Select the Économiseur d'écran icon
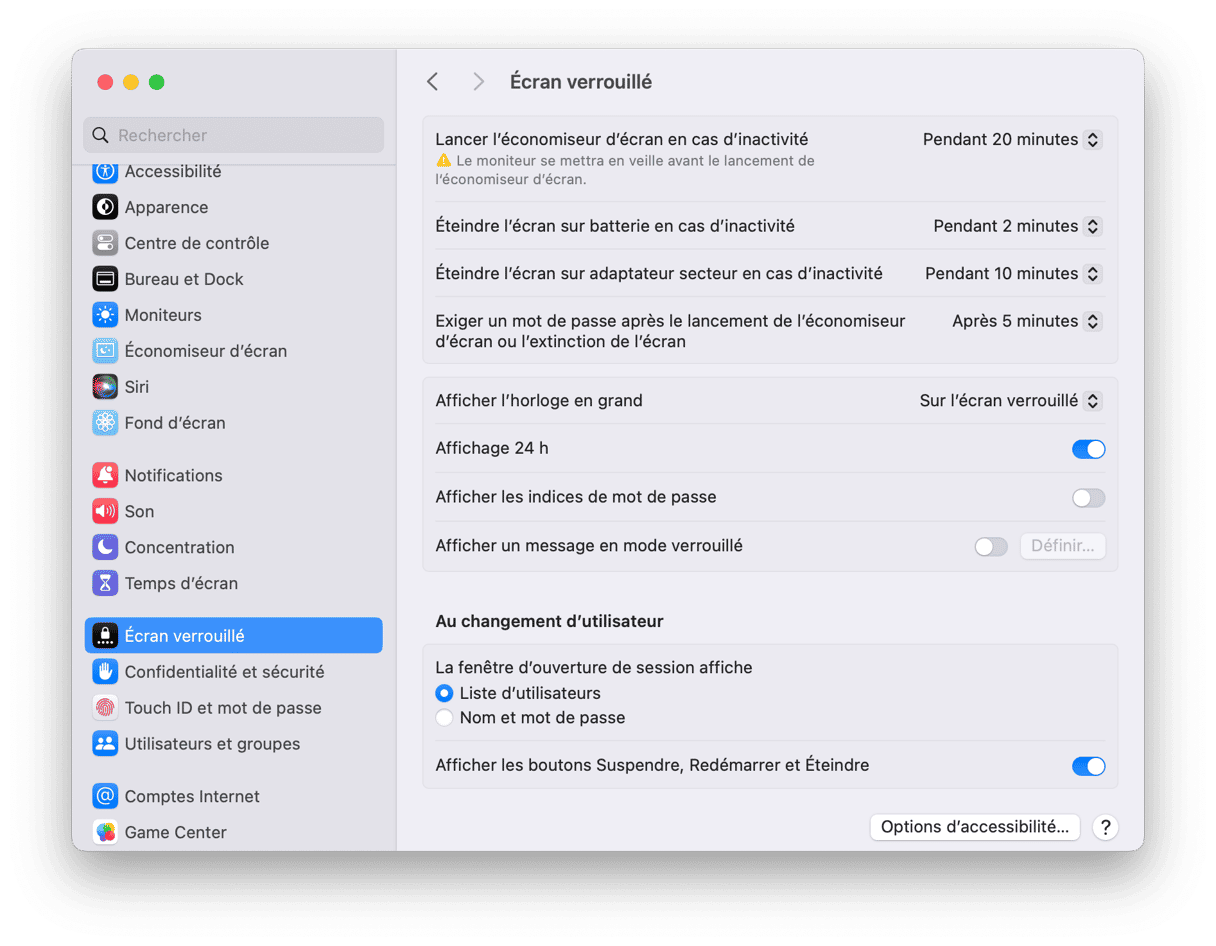 coord(105,351)
